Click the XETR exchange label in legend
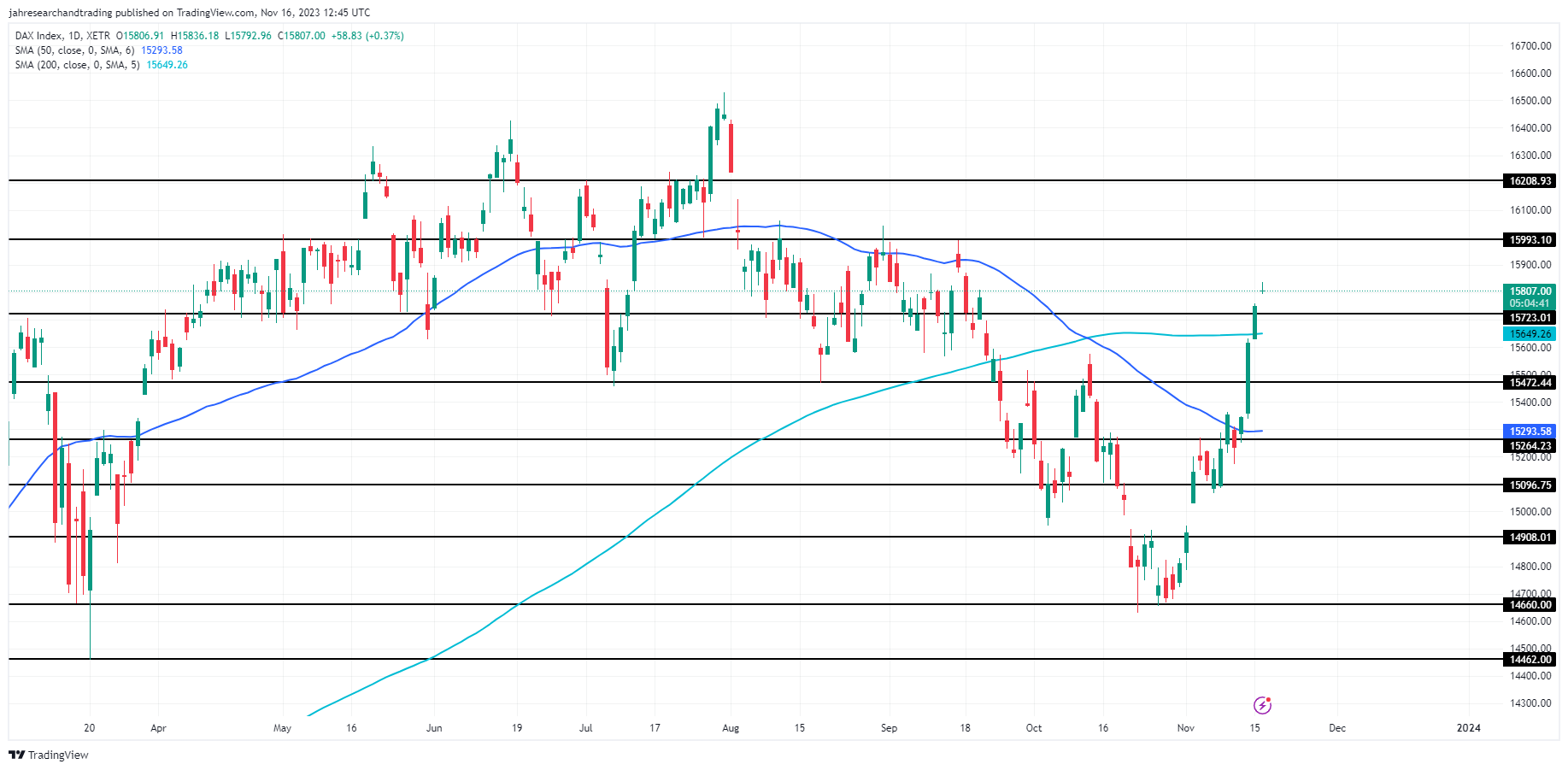The height and width of the screenshot is (770, 1568). [x=98, y=36]
